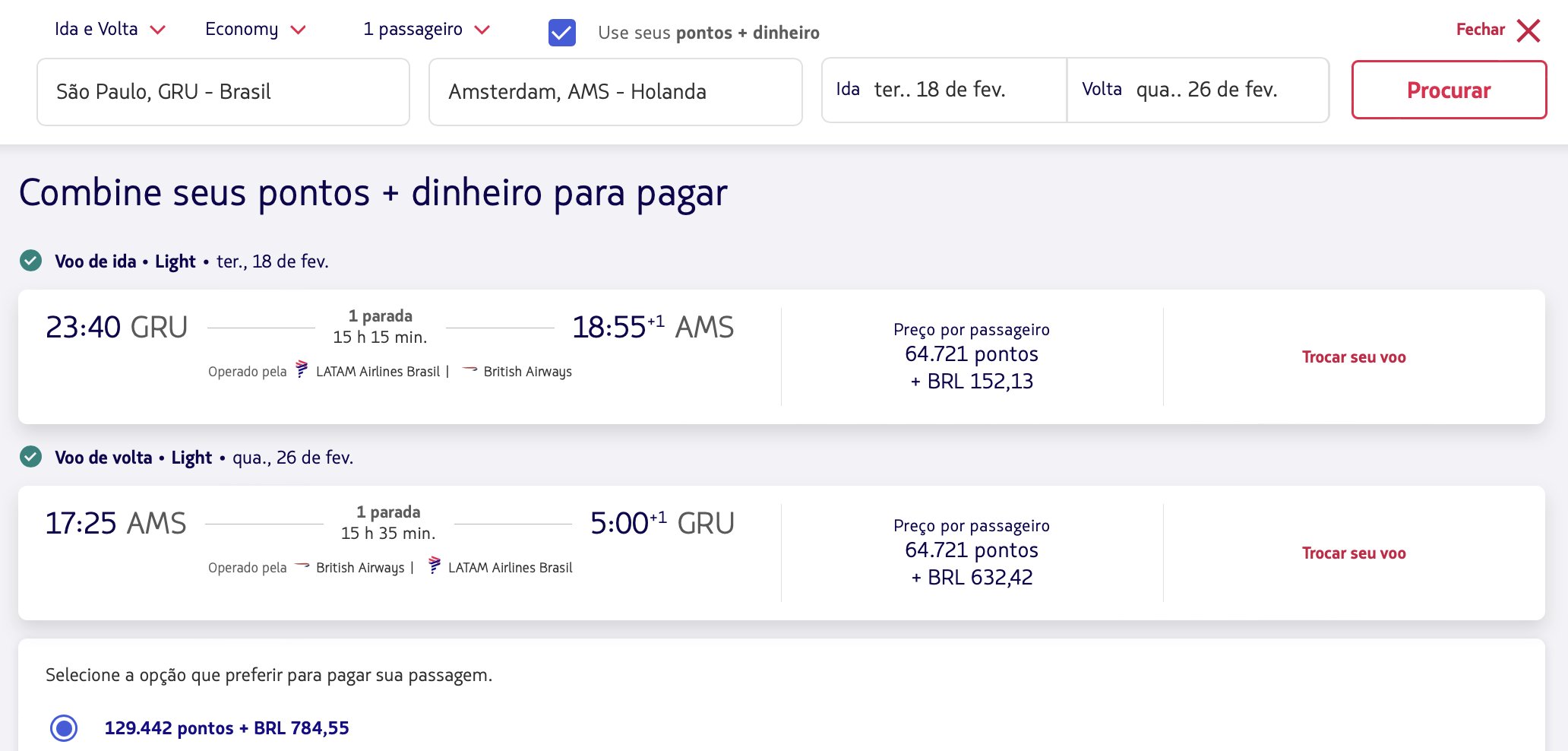Click the British Airways logo on return flight
This screenshot has width=1568, height=751.
pos(302,566)
